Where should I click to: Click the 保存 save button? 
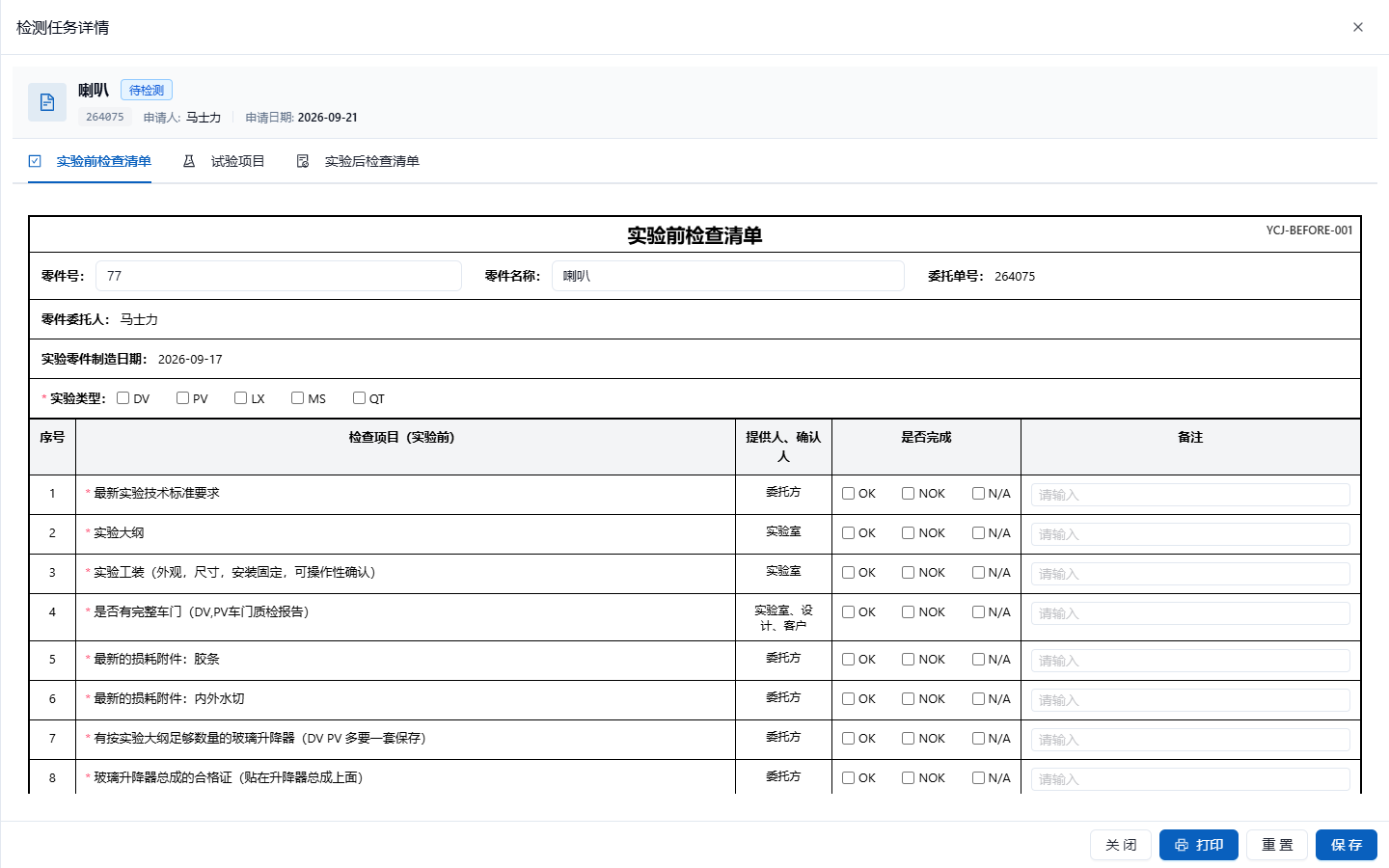tap(1347, 845)
